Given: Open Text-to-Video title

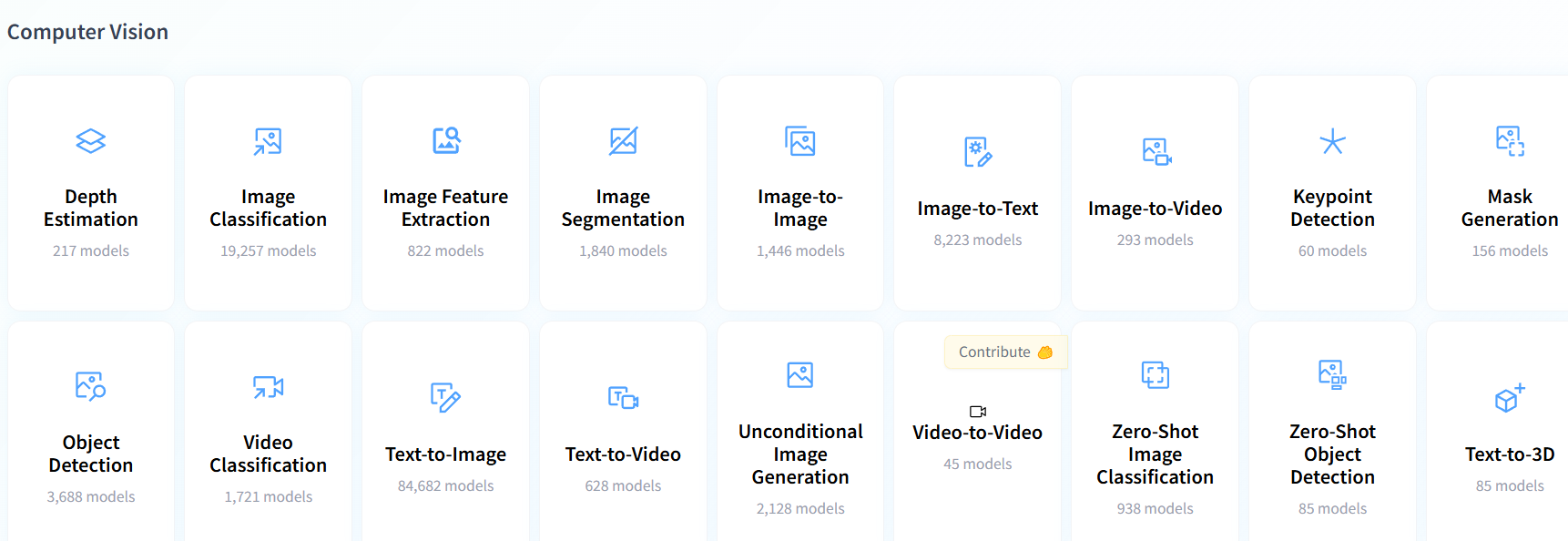Looking at the screenshot, I should 623,454.
